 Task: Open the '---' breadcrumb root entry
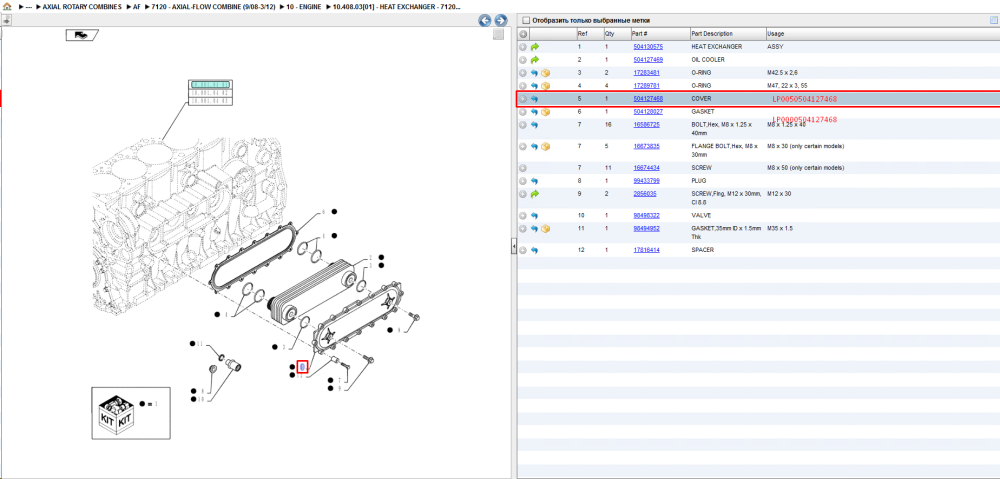click(28, 6)
